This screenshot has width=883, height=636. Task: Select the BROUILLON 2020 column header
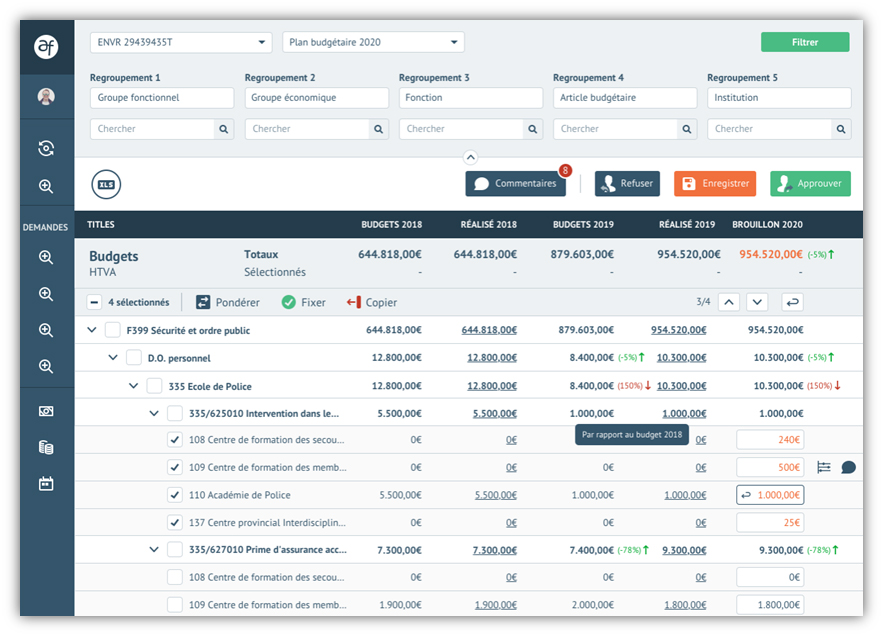pyautogui.click(x=766, y=225)
